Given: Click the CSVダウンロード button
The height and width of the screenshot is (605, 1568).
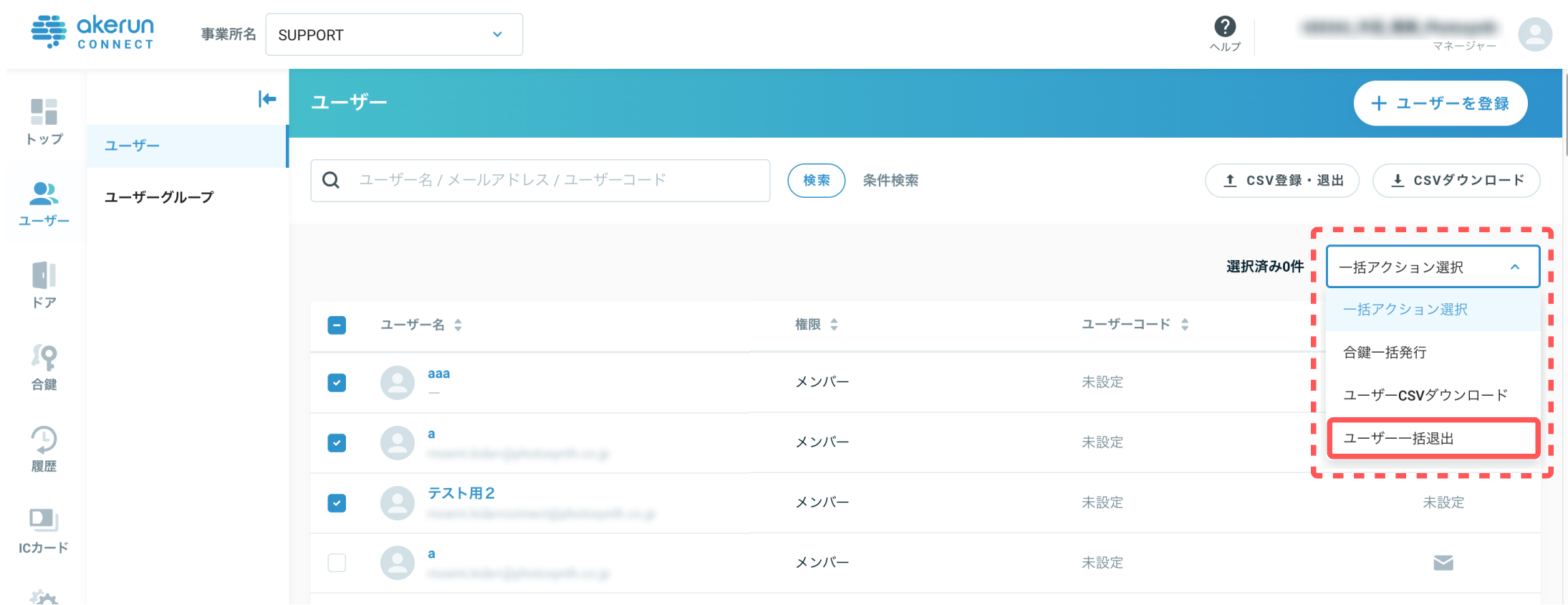Looking at the screenshot, I should [x=1456, y=181].
